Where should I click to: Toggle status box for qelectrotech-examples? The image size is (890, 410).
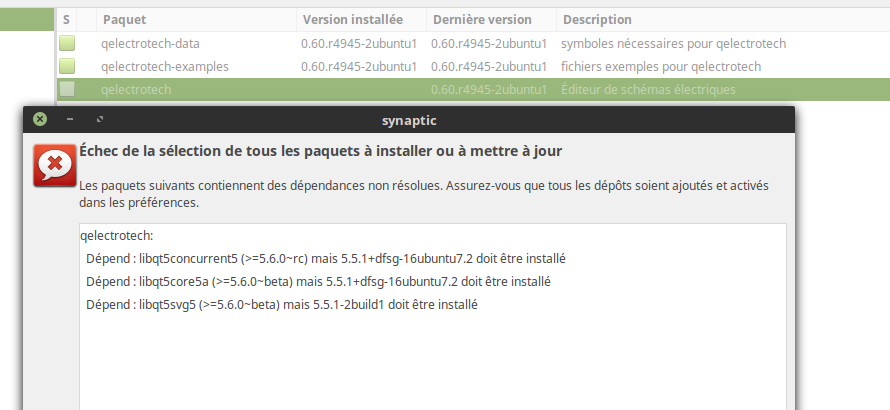click(x=67, y=66)
